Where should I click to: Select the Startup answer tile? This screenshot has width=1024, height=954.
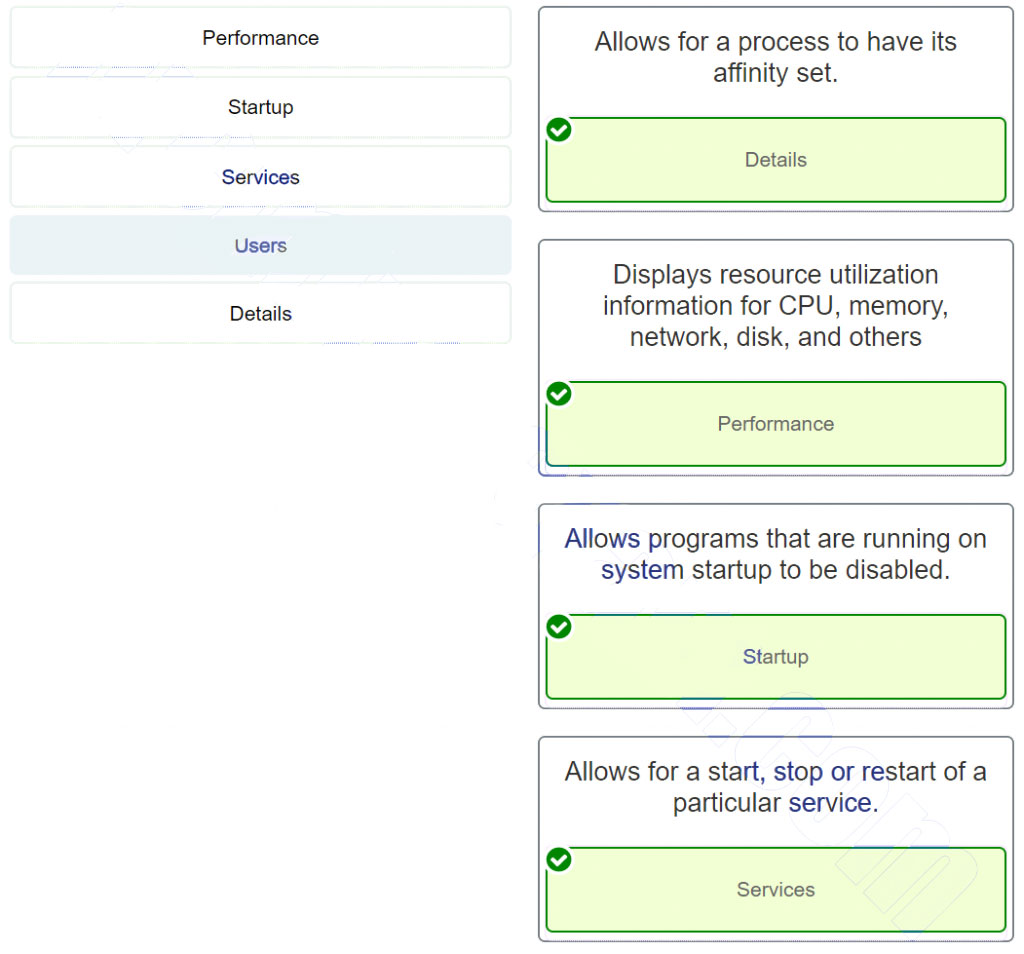point(775,657)
